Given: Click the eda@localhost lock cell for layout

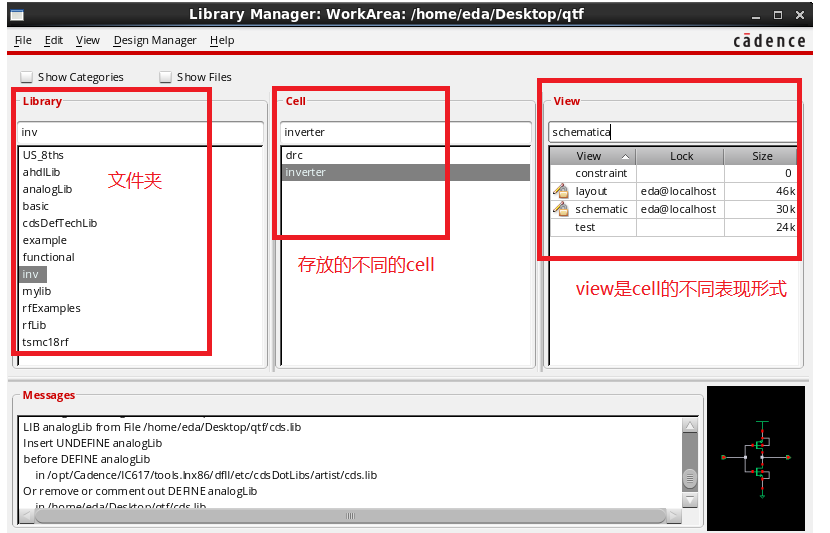Looking at the screenshot, I should coord(680,191).
